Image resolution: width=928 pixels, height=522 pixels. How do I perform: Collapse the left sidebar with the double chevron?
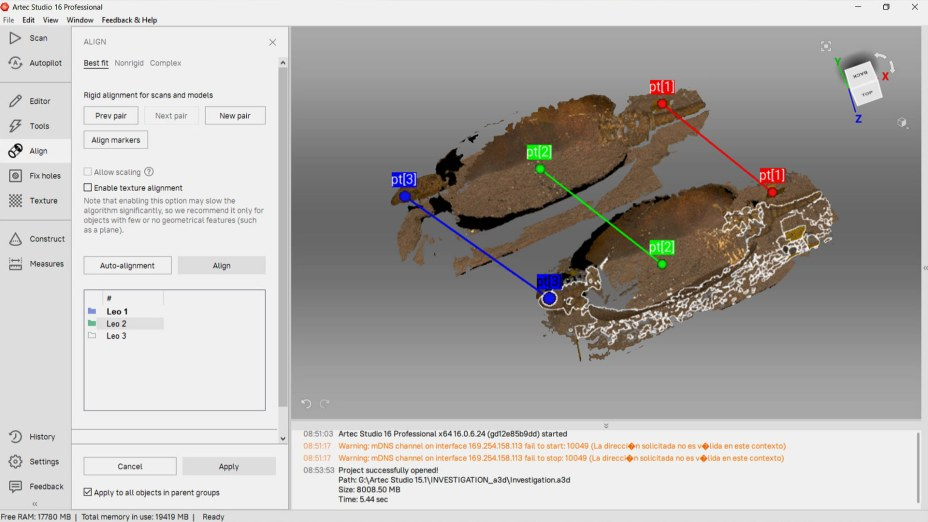(35, 504)
